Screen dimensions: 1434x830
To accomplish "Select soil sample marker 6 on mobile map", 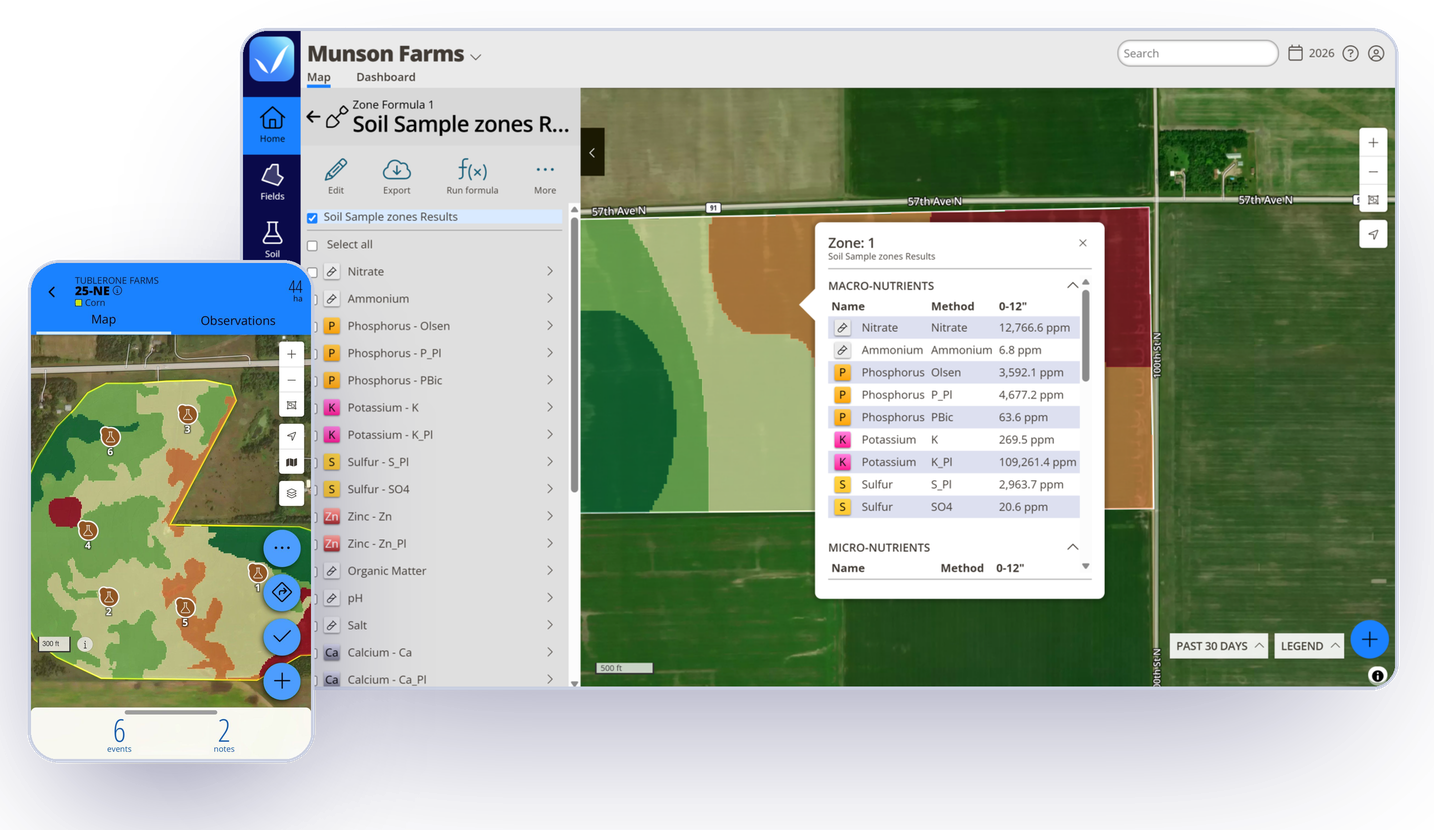I will (110, 436).
